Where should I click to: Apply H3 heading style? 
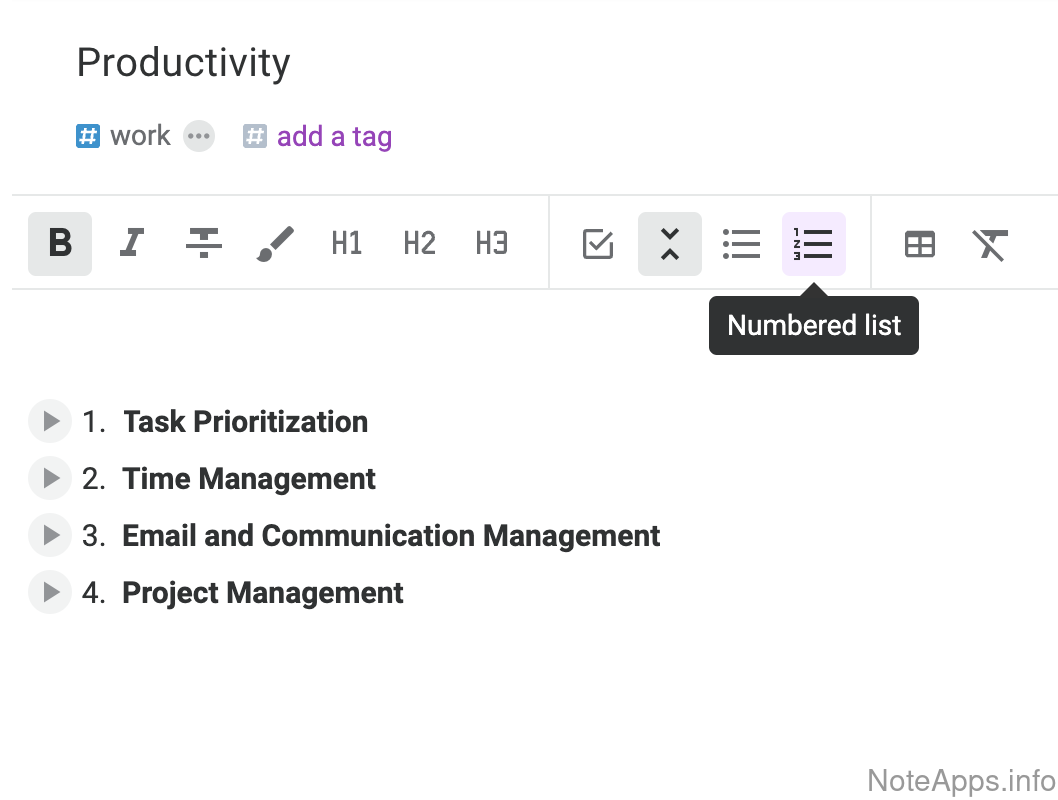tap(491, 243)
